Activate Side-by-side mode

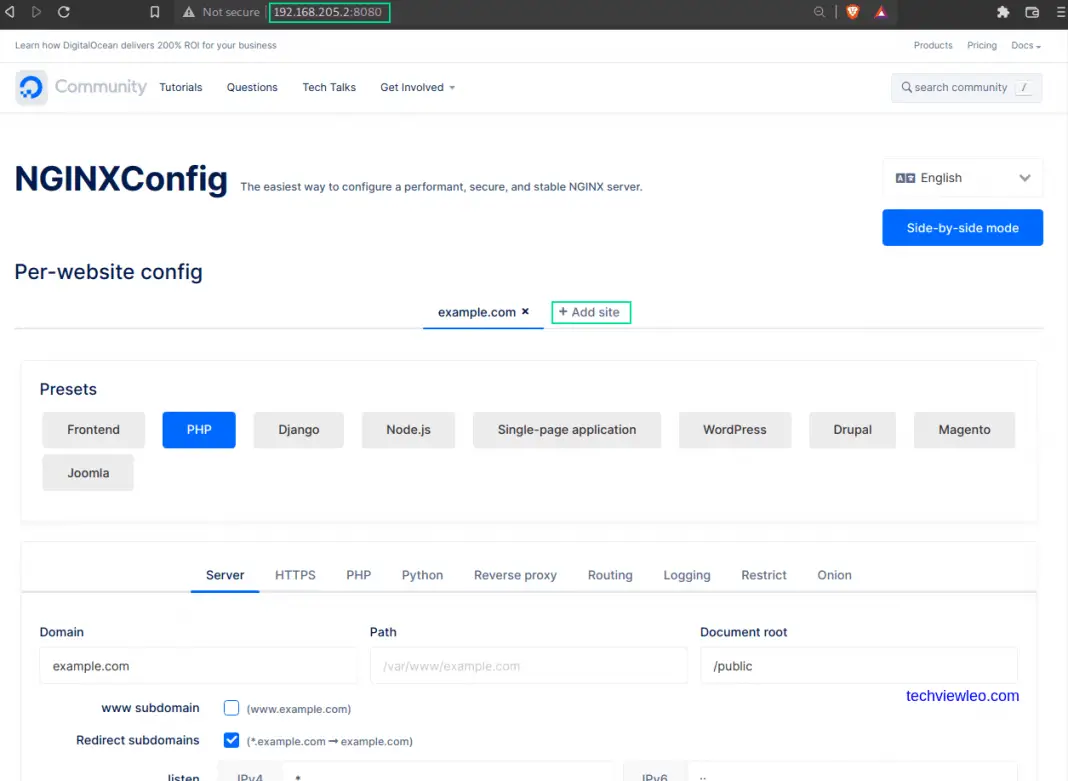pyautogui.click(x=962, y=227)
